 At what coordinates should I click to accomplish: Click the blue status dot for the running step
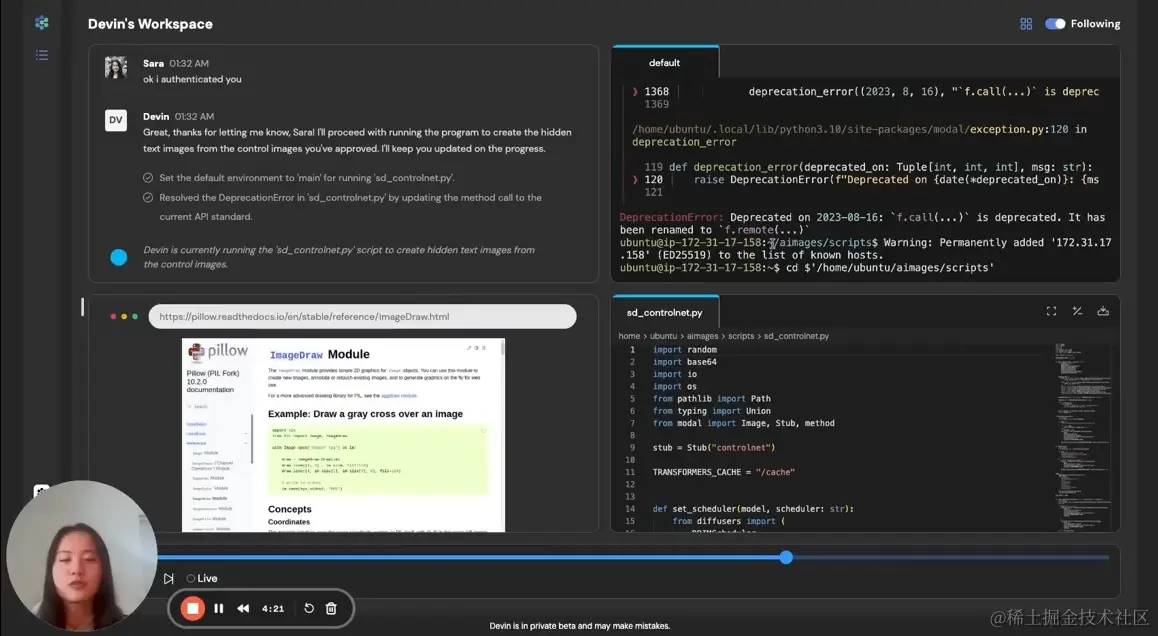pyautogui.click(x=118, y=257)
